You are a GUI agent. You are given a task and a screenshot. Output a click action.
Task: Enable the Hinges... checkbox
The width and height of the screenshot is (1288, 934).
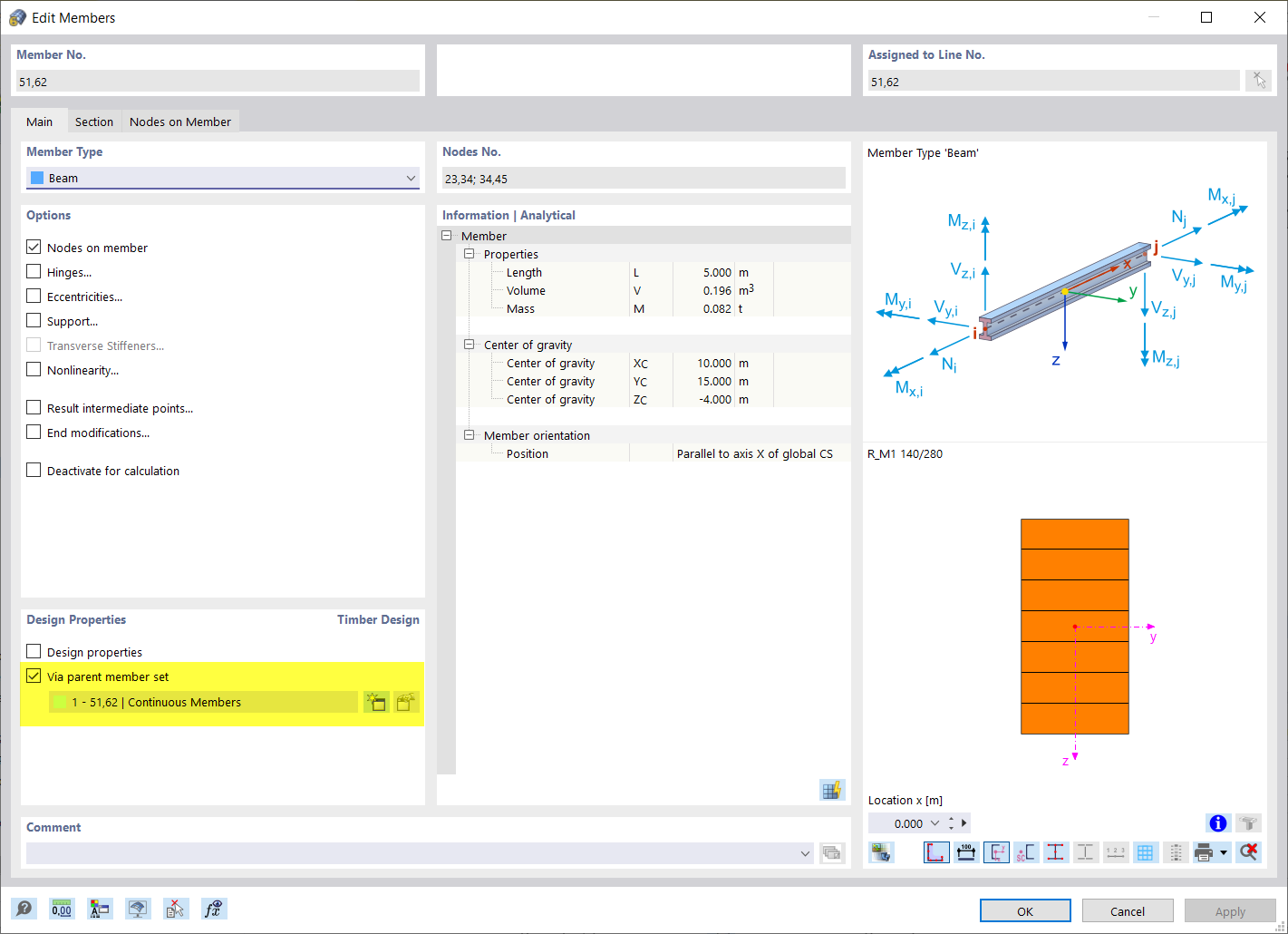click(x=34, y=271)
